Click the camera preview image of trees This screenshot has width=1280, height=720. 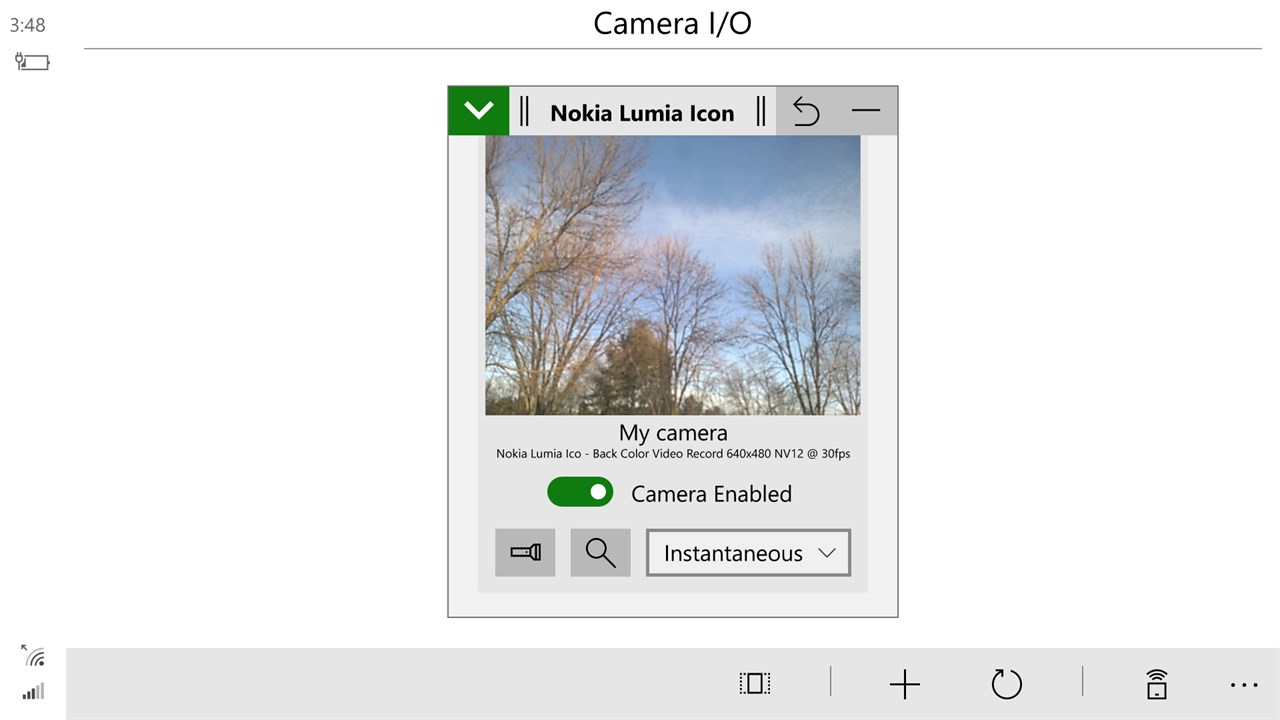(673, 275)
